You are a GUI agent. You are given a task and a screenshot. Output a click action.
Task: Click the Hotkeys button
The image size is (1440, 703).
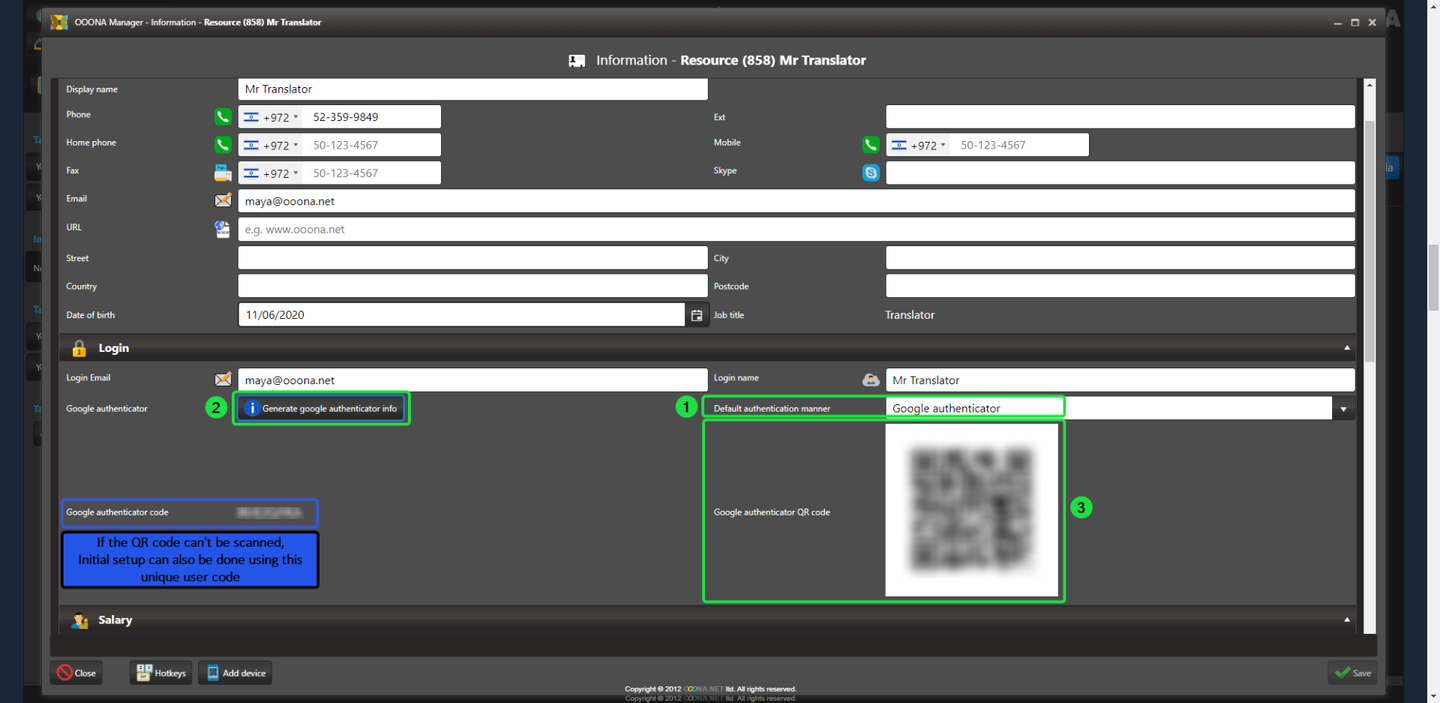[161, 673]
